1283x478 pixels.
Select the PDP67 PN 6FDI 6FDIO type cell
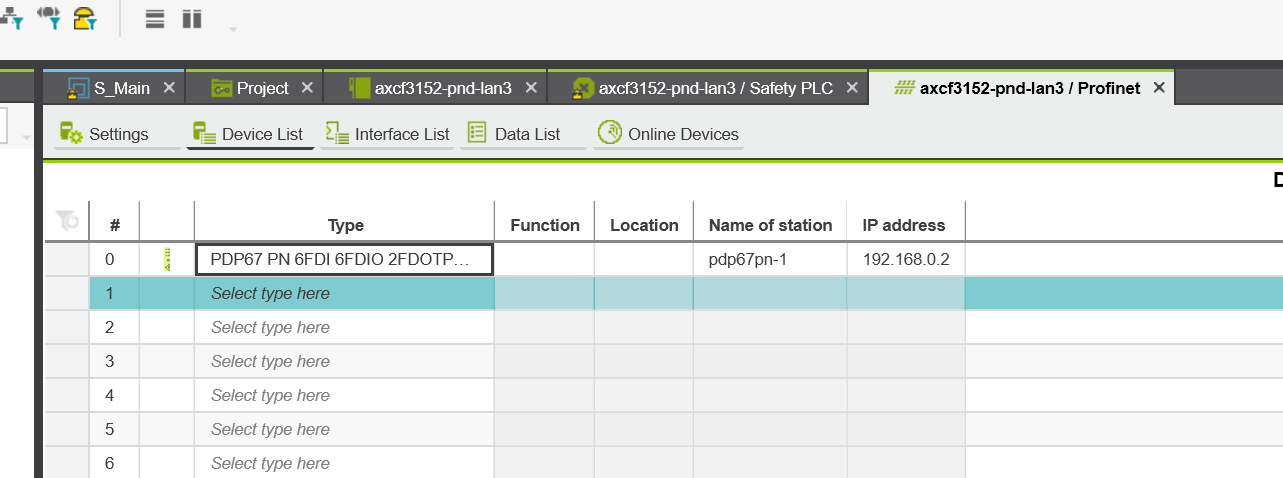click(x=345, y=259)
